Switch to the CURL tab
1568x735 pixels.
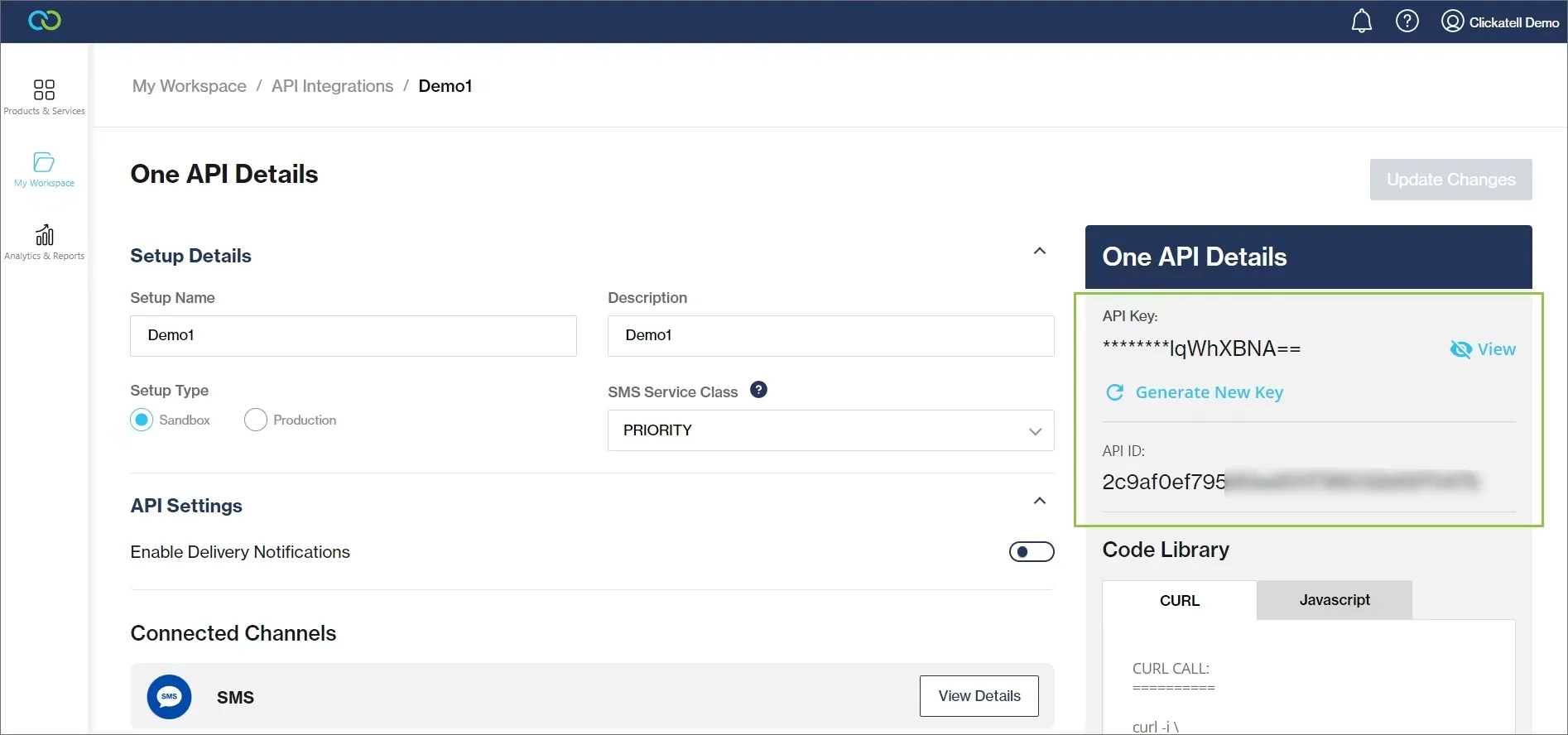1179,600
